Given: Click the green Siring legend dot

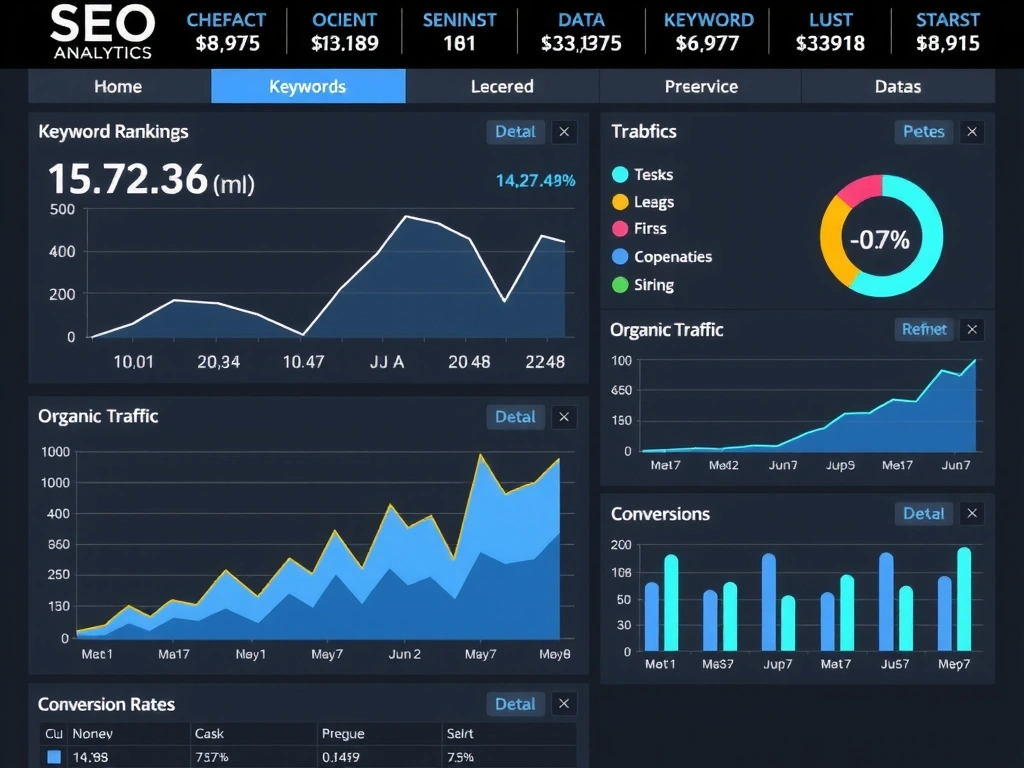Looking at the screenshot, I should tap(620, 285).
